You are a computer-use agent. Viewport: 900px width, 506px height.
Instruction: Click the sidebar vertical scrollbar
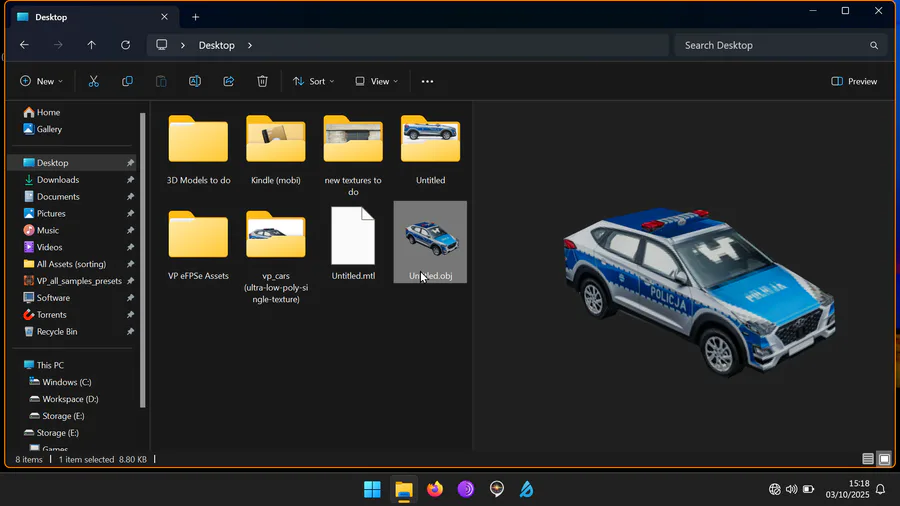(x=142, y=260)
